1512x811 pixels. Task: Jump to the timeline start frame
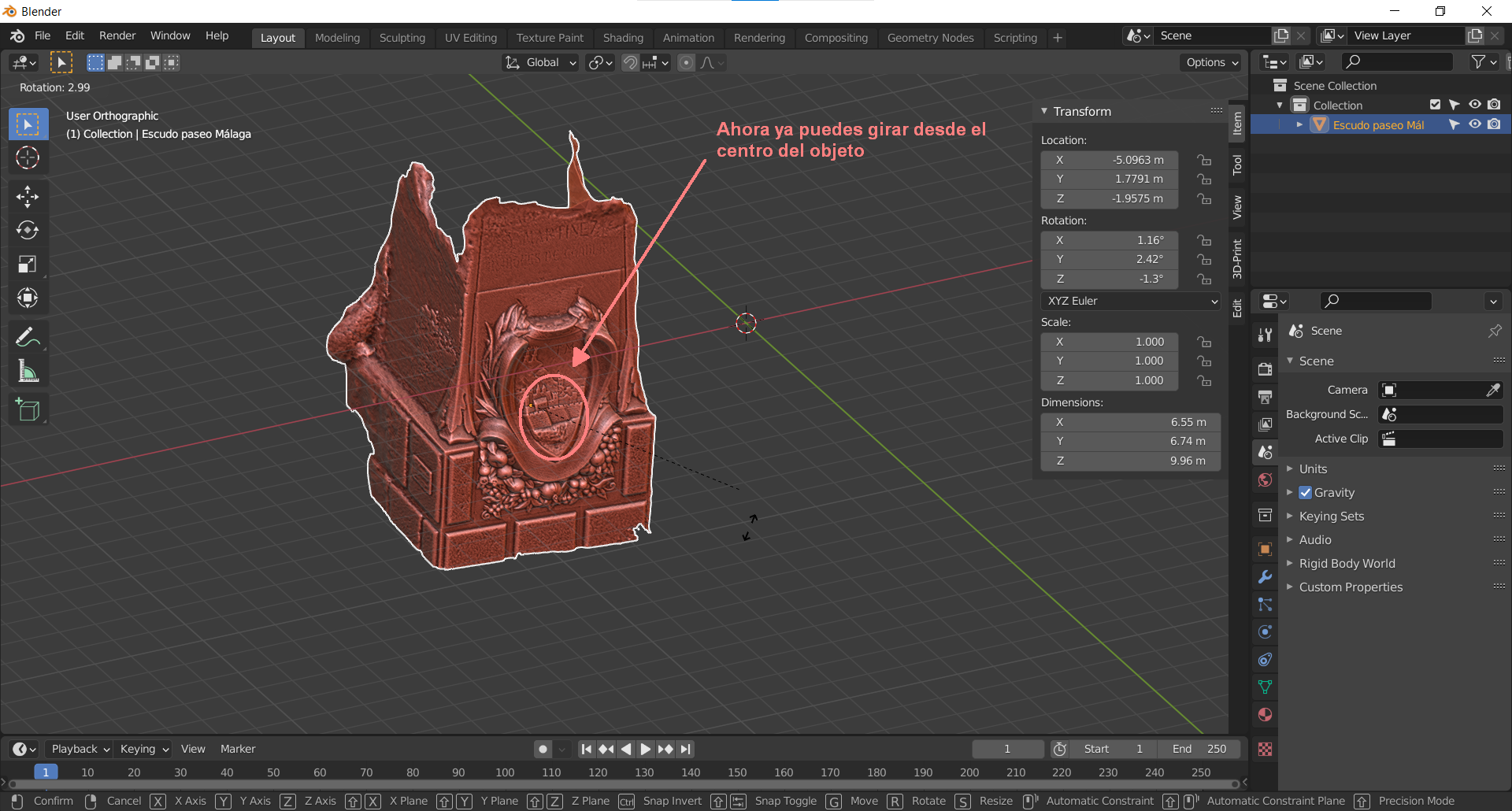[586, 749]
